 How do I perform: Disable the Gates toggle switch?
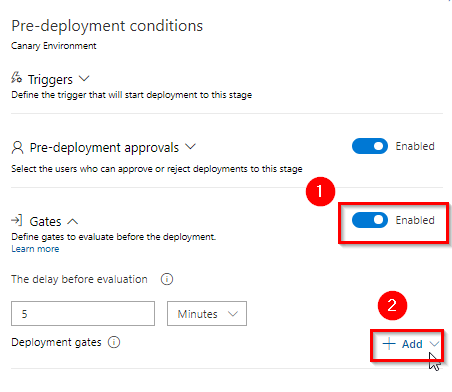click(x=370, y=220)
